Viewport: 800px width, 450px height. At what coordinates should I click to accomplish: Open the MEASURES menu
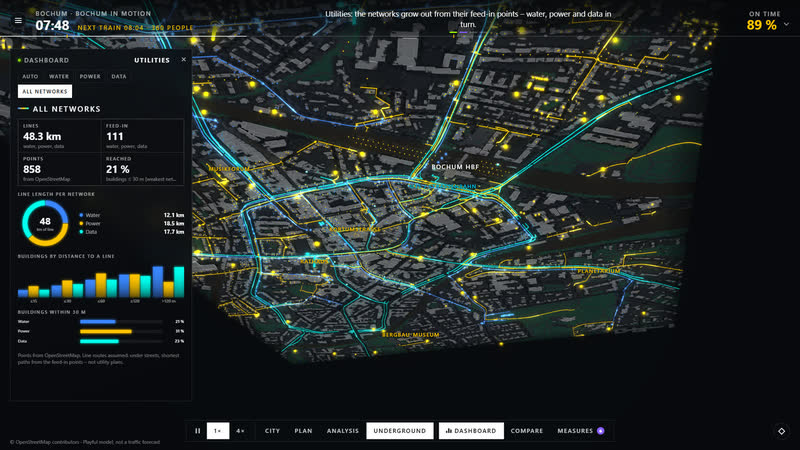click(x=581, y=431)
